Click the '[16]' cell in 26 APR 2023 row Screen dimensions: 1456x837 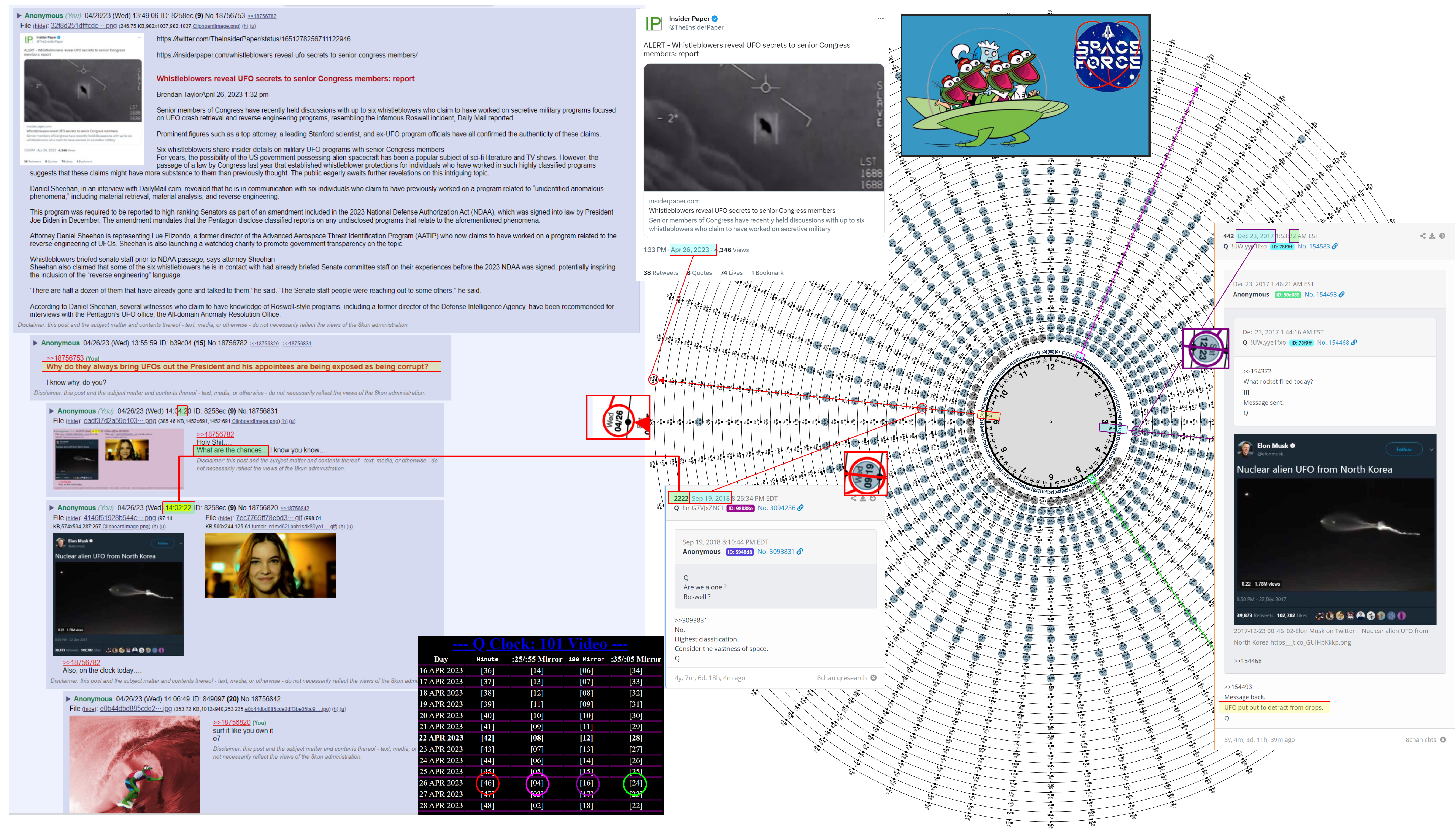coord(586,783)
